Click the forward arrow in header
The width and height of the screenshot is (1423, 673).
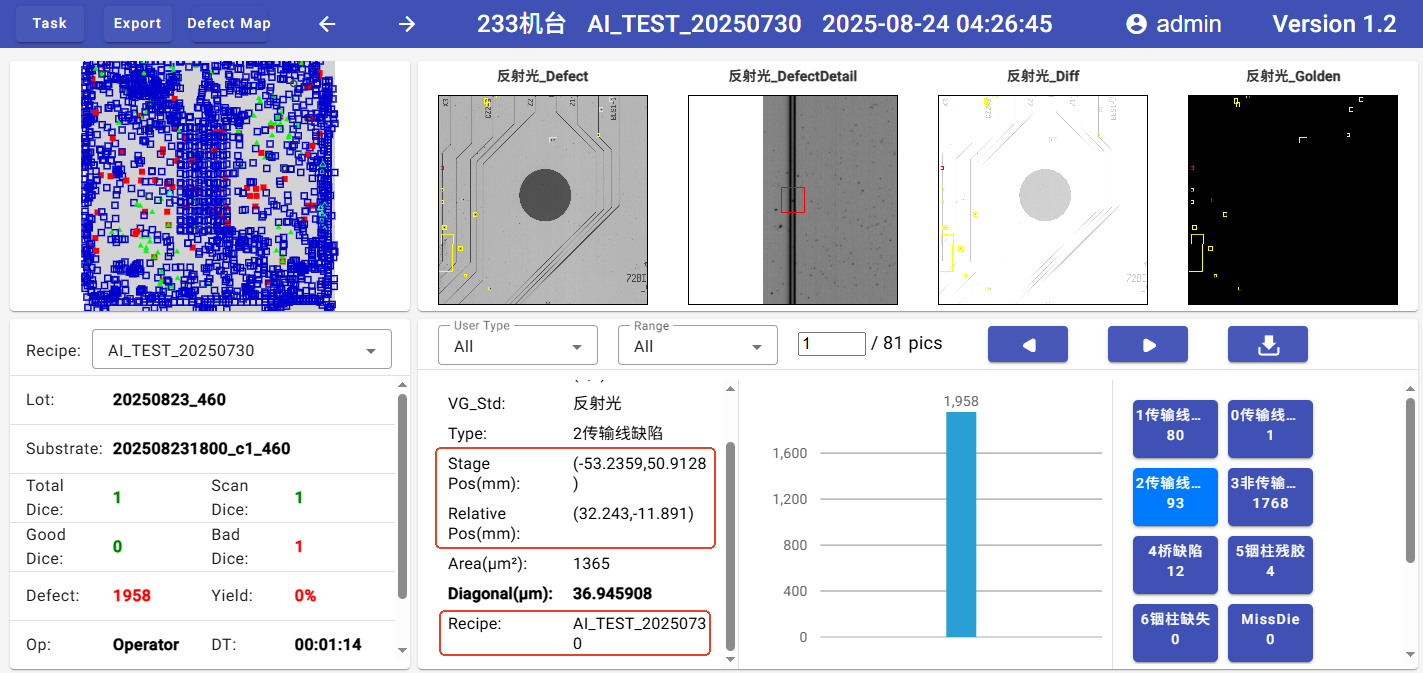[406, 24]
